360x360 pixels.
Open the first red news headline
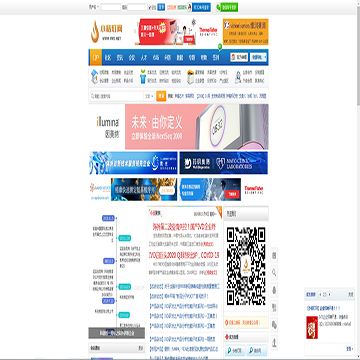pyautogui.click(x=185, y=228)
